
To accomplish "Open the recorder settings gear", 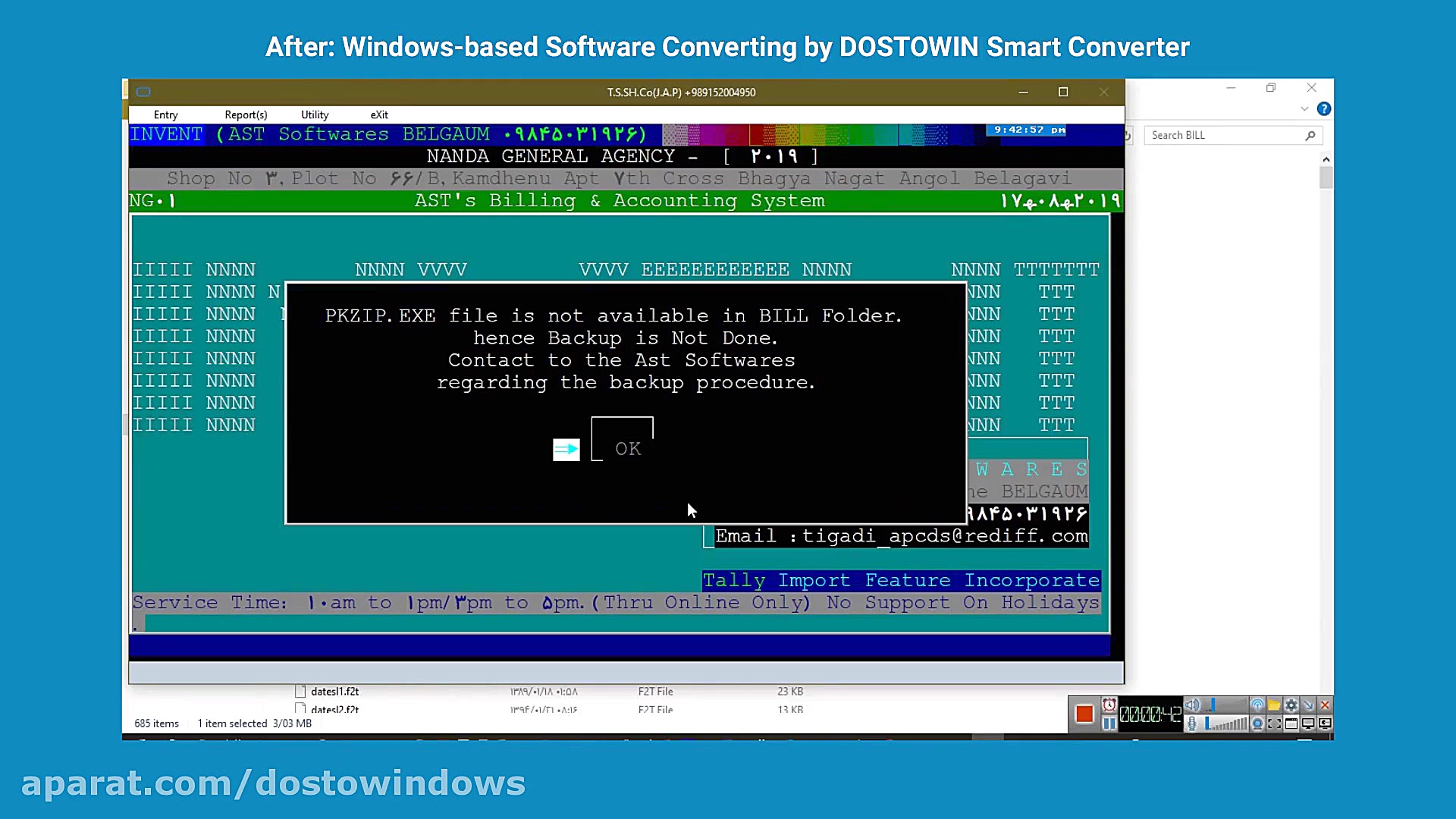I will pyautogui.click(x=1291, y=704).
